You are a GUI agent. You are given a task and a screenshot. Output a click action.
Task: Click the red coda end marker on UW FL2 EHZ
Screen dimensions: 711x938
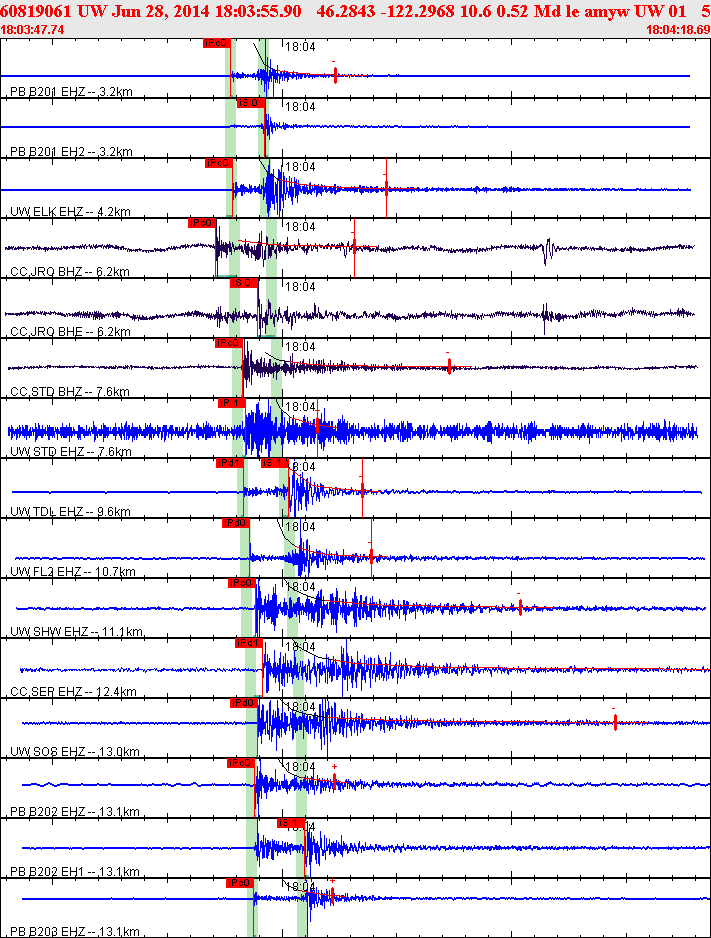[x=371, y=555]
